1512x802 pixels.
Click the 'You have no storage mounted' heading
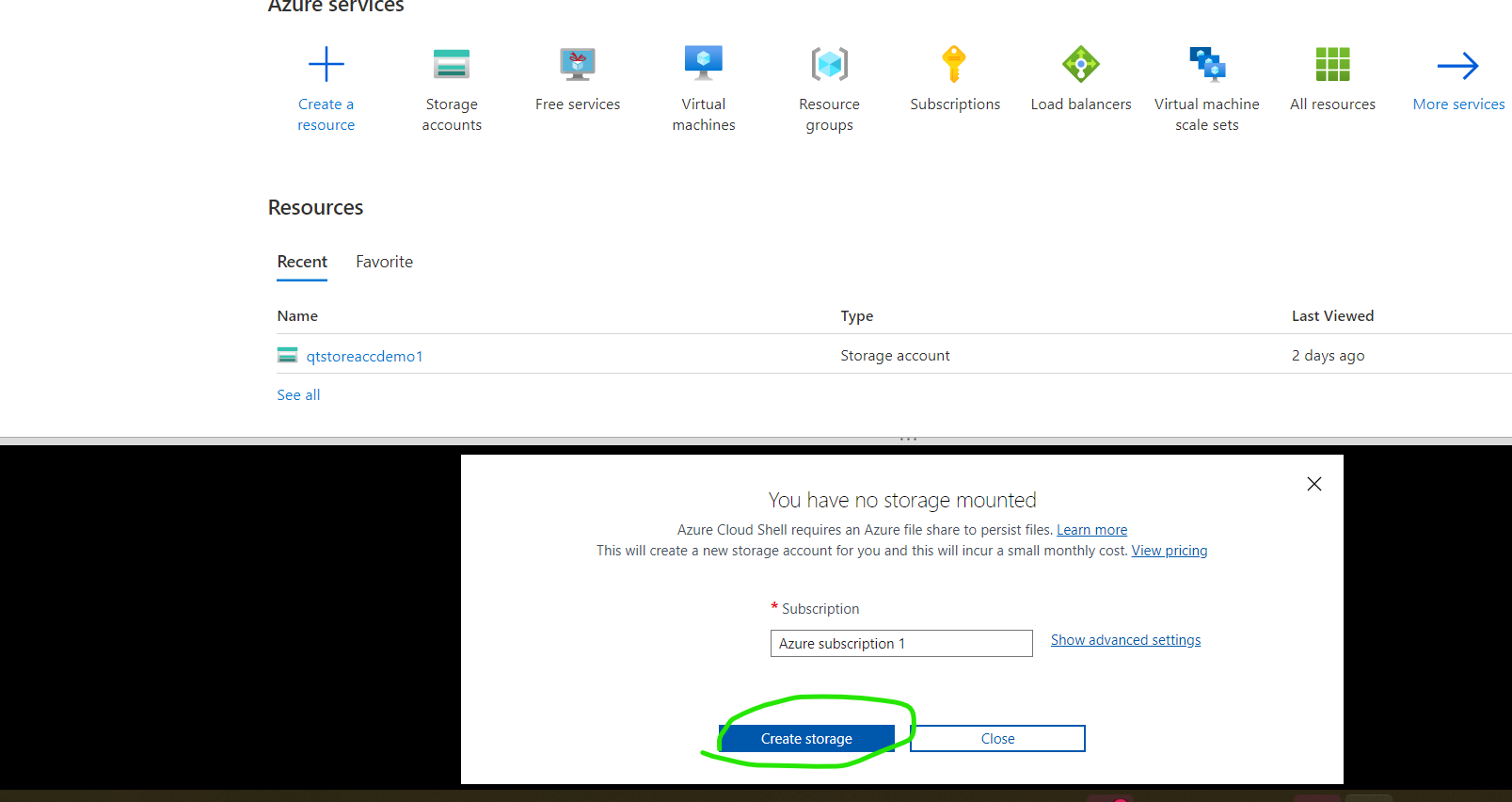[x=902, y=500]
